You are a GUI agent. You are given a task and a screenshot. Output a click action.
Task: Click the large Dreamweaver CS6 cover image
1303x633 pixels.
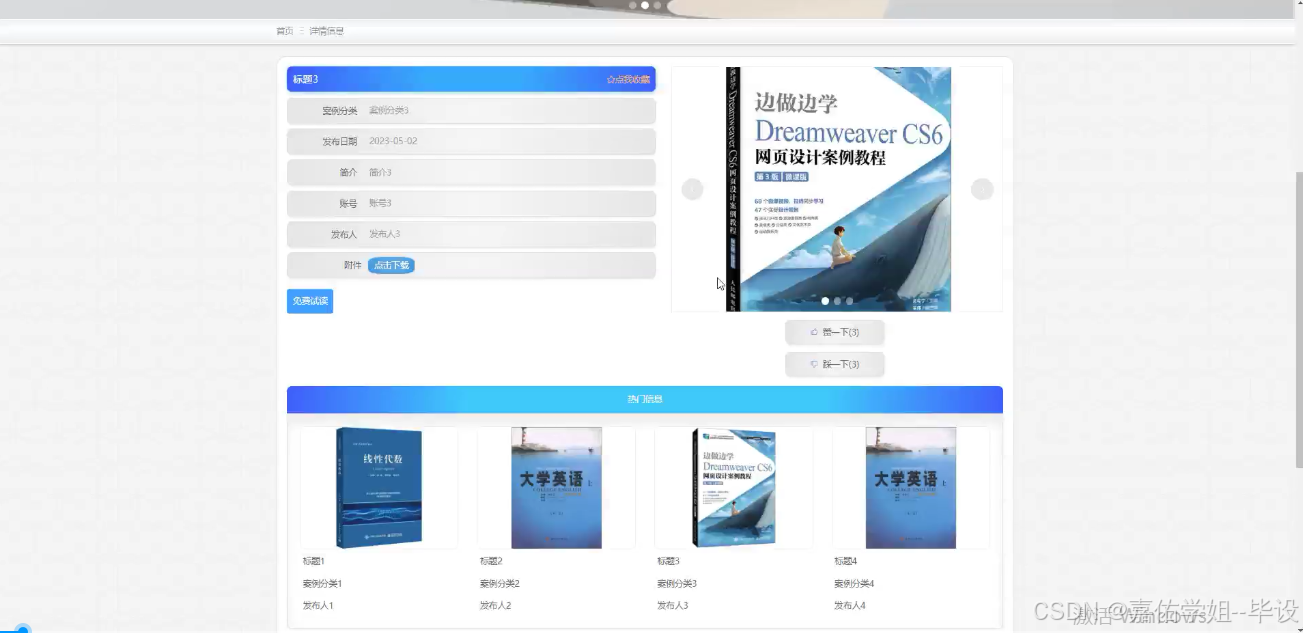[x=838, y=189]
